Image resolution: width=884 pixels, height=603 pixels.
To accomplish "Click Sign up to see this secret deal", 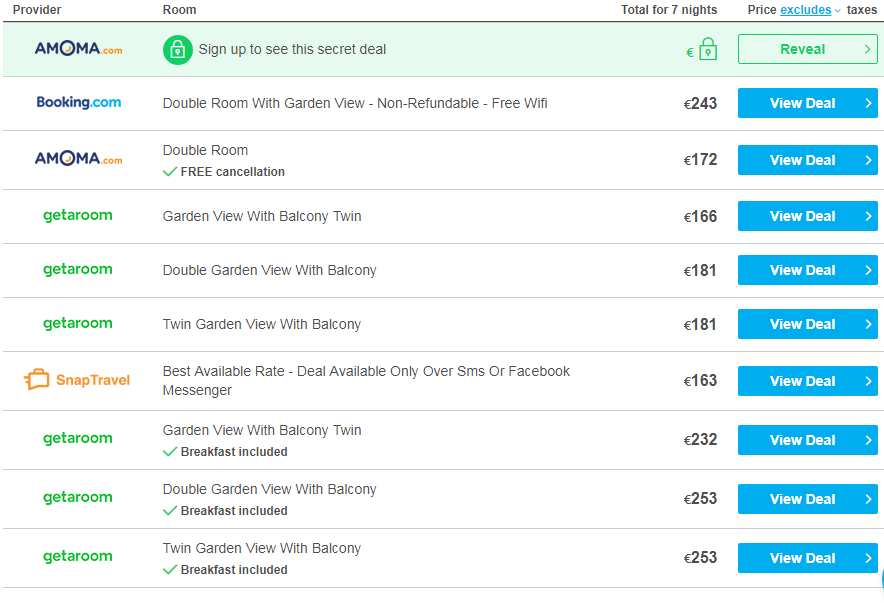I will pyautogui.click(x=292, y=50).
